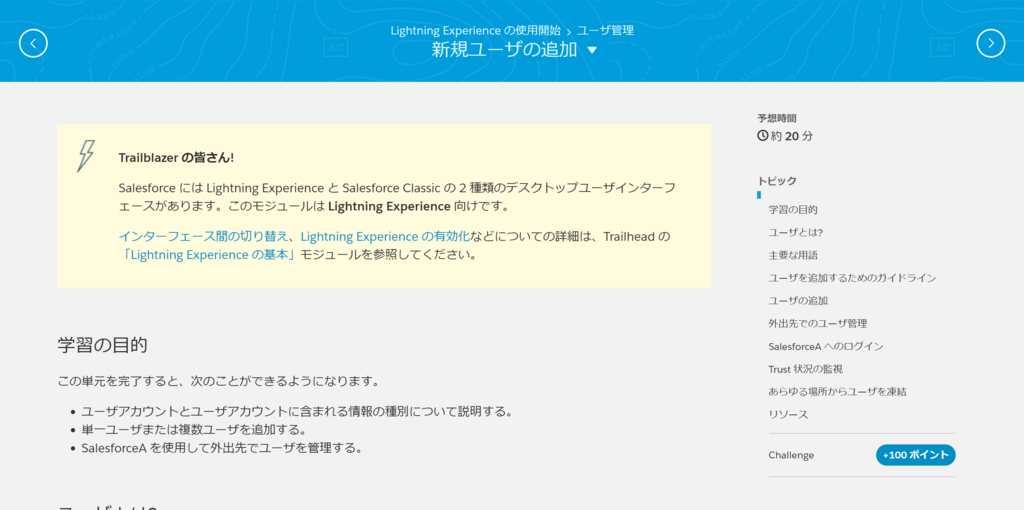Go to previous unit with left arrow
Viewport: 1024px width, 510px height.
click(33, 43)
